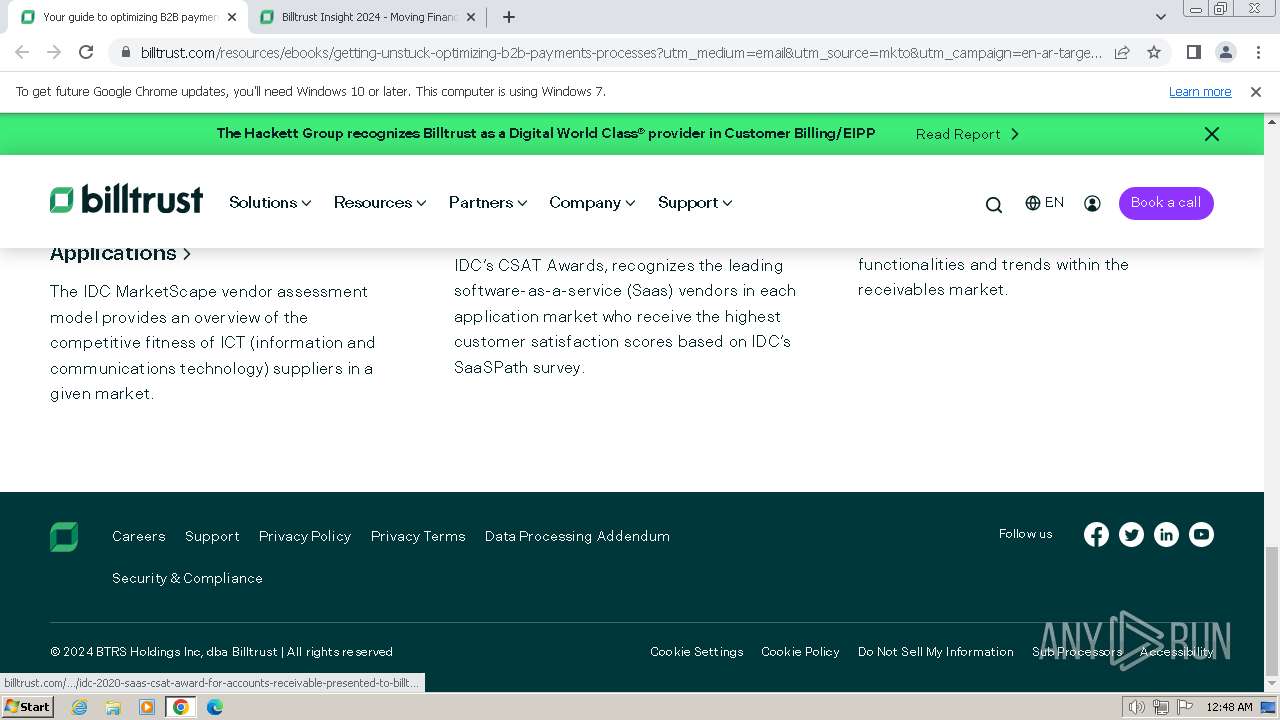Image resolution: width=1280 pixels, height=720 pixels.
Task: Open Support footer link
Action: 212,536
